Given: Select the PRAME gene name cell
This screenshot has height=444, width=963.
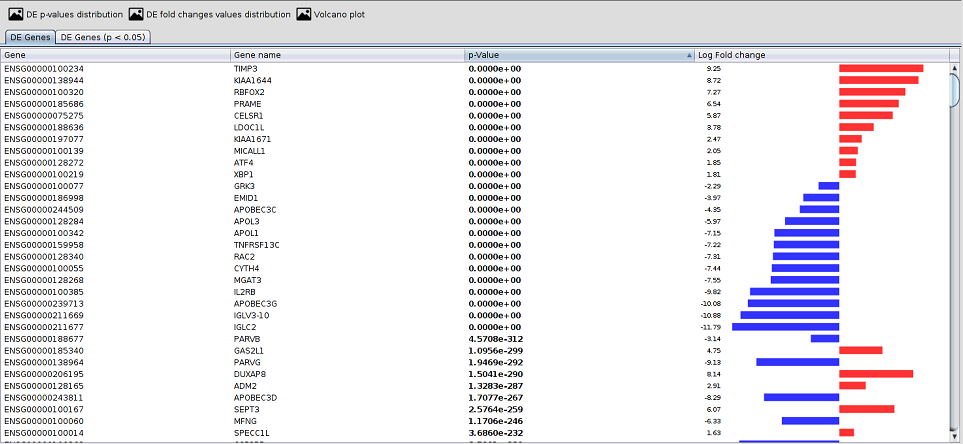Looking at the screenshot, I should pos(247,104).
